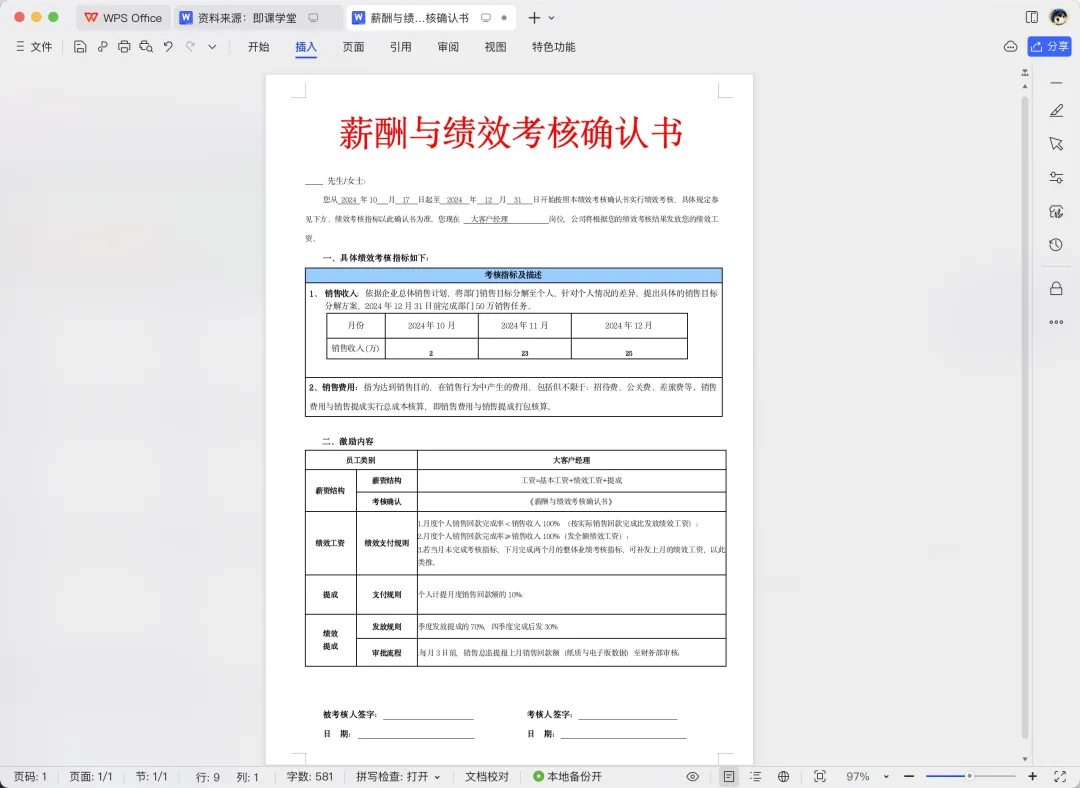The height and width of the screenshot is (788, 1080).
Task: Expand the quick access toolbar arrow
Action: [212, 47]
